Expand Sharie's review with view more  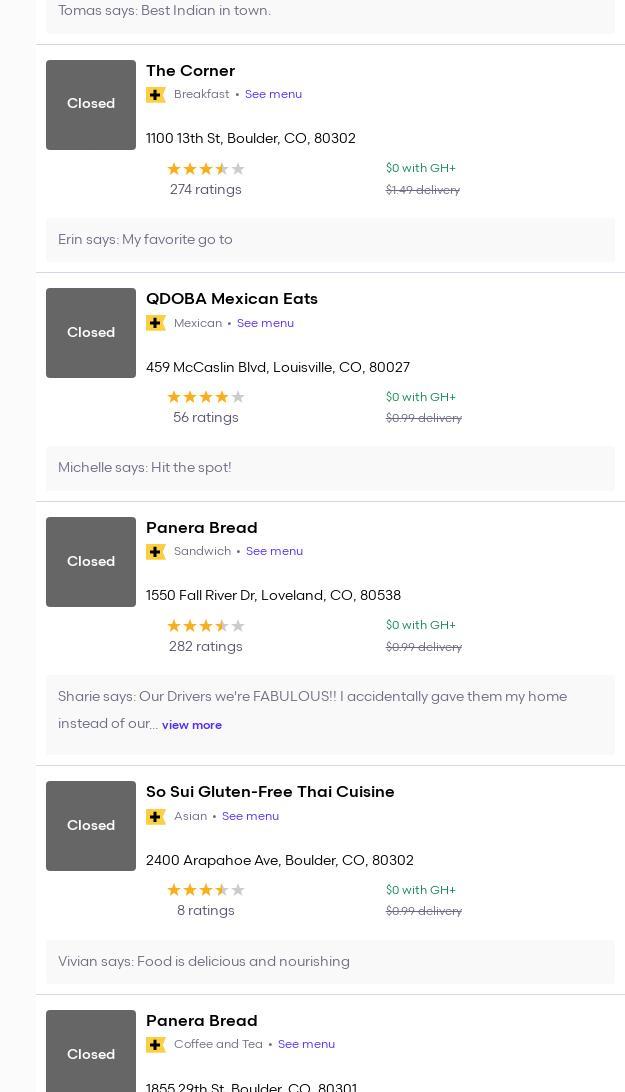(x=192, y=725)
